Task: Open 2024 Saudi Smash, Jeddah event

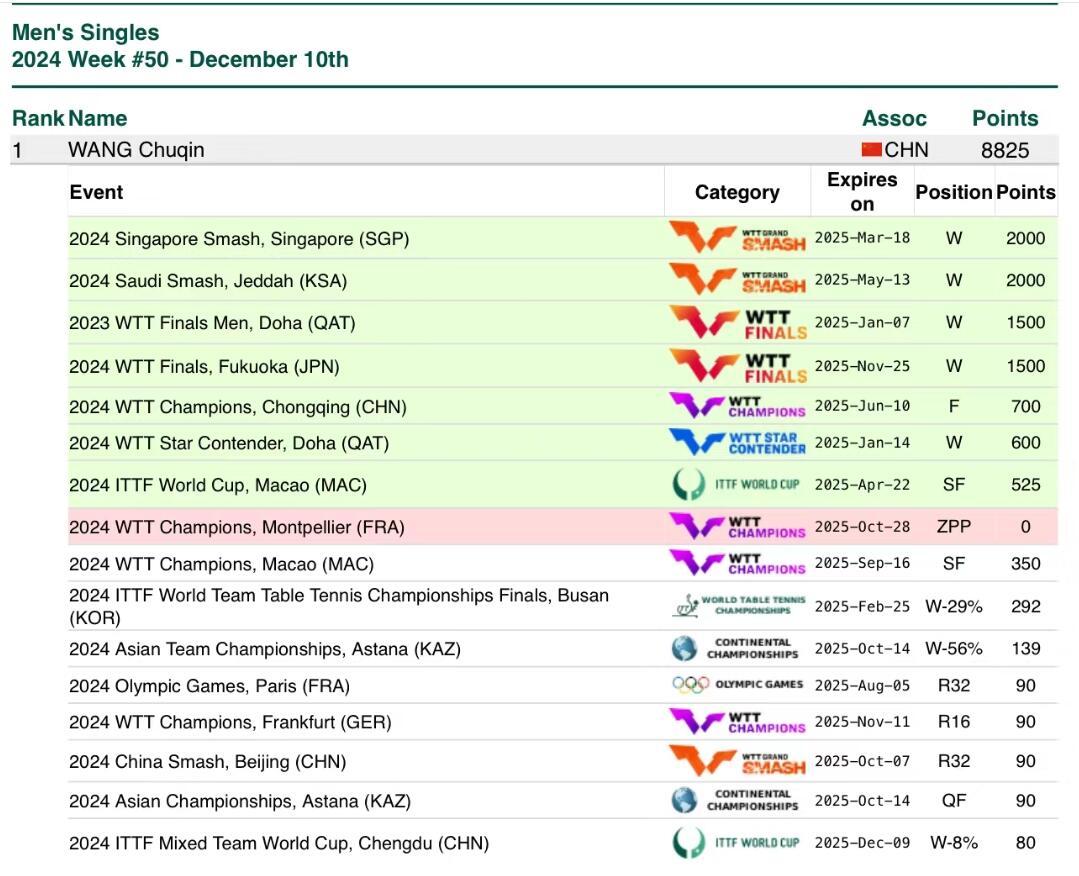Action: pos(208,281)
